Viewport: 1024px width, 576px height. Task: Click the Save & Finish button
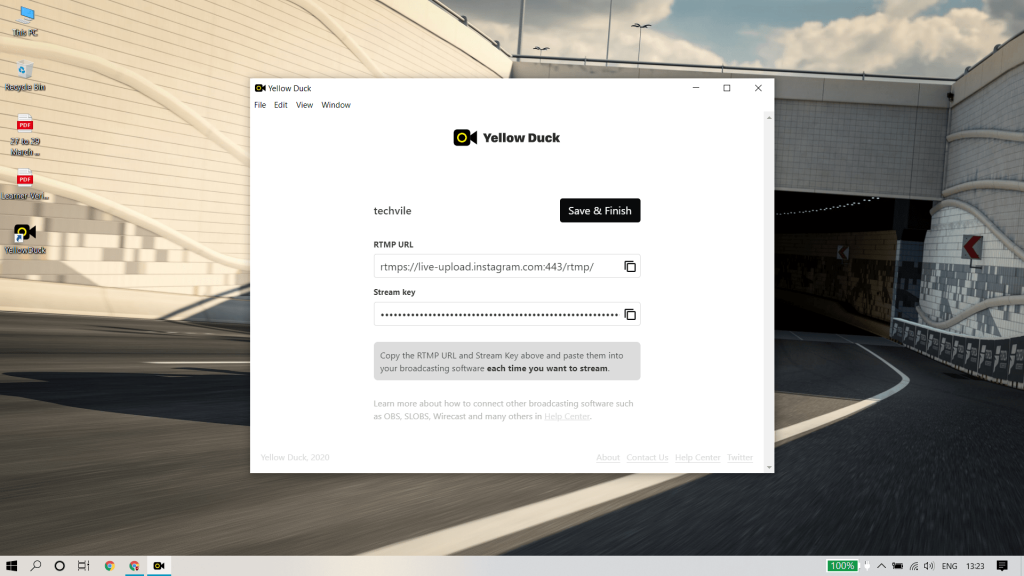point(600,210)
